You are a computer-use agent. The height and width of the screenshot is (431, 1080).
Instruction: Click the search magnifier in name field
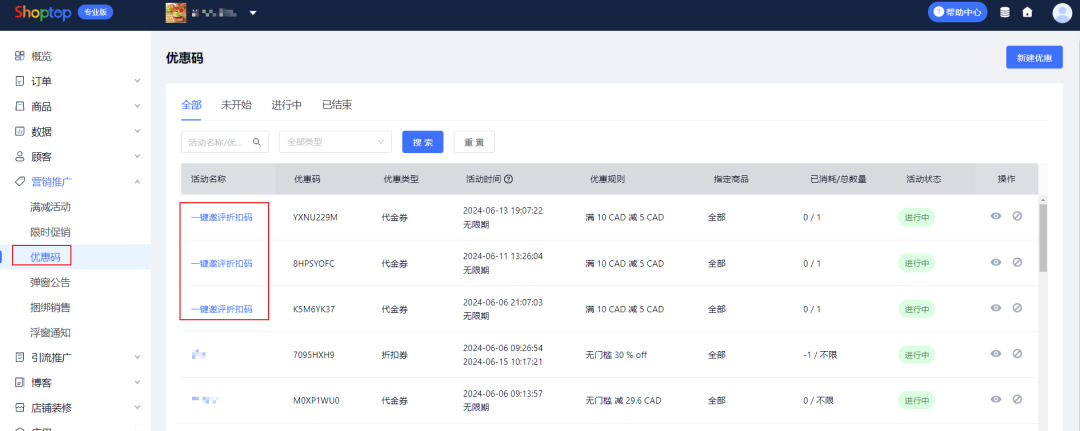tap(258, 142)
